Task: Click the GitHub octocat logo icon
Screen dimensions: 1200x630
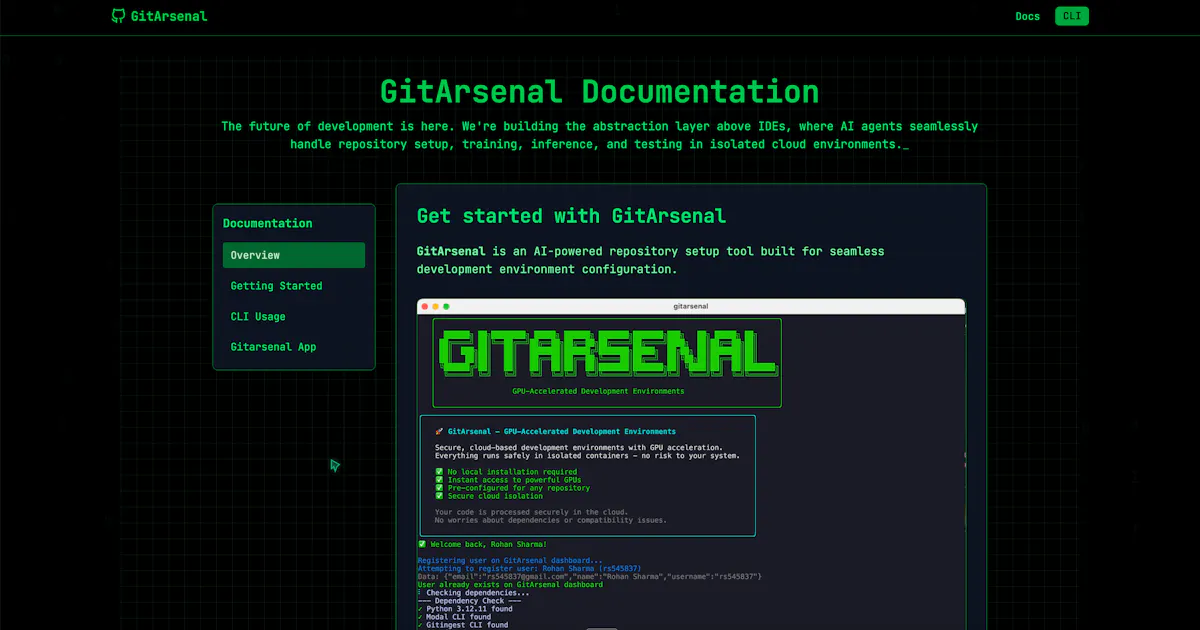Action: coord(119,16)
